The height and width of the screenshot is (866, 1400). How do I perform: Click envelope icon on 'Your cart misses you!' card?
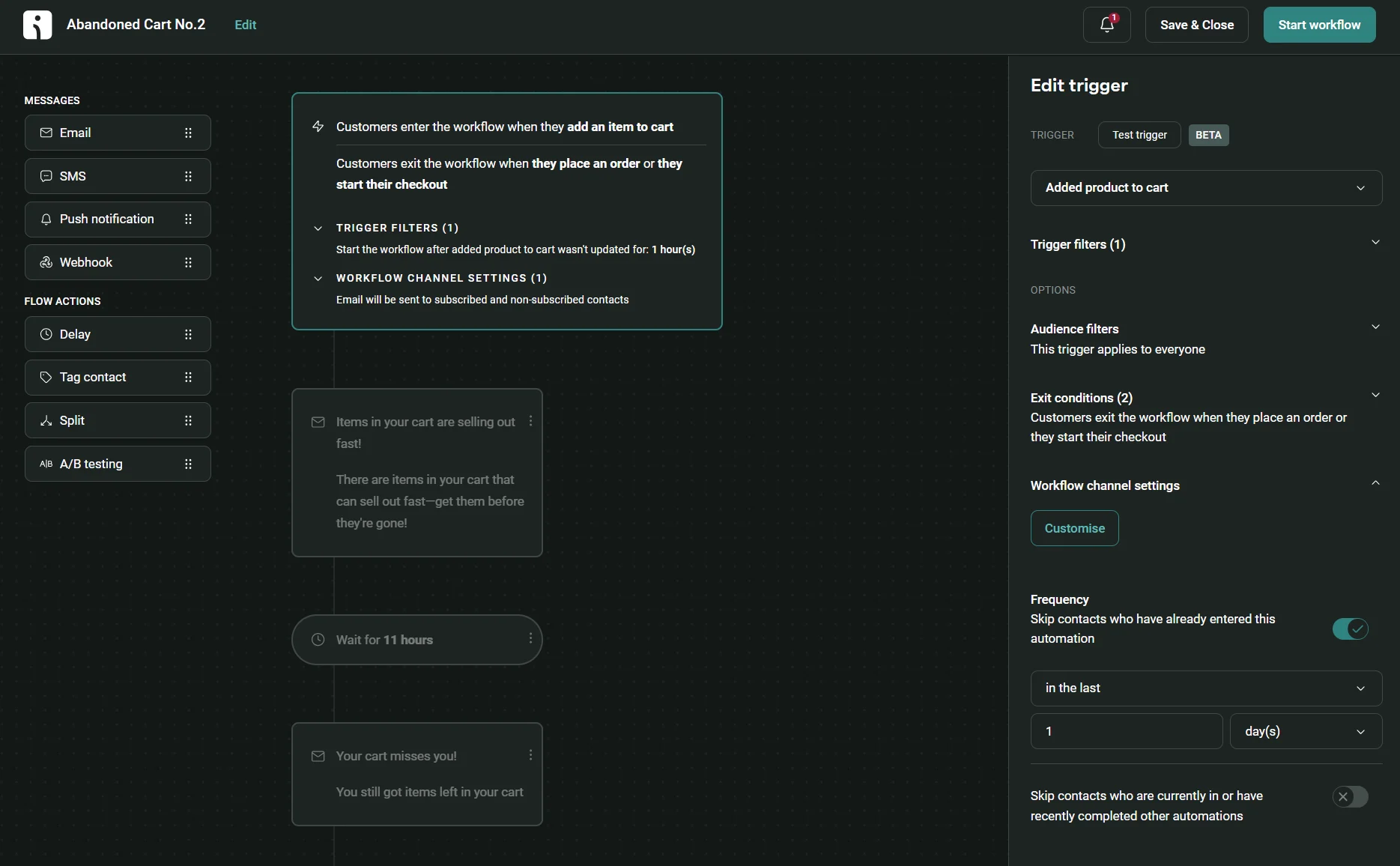tap(318, 756)
